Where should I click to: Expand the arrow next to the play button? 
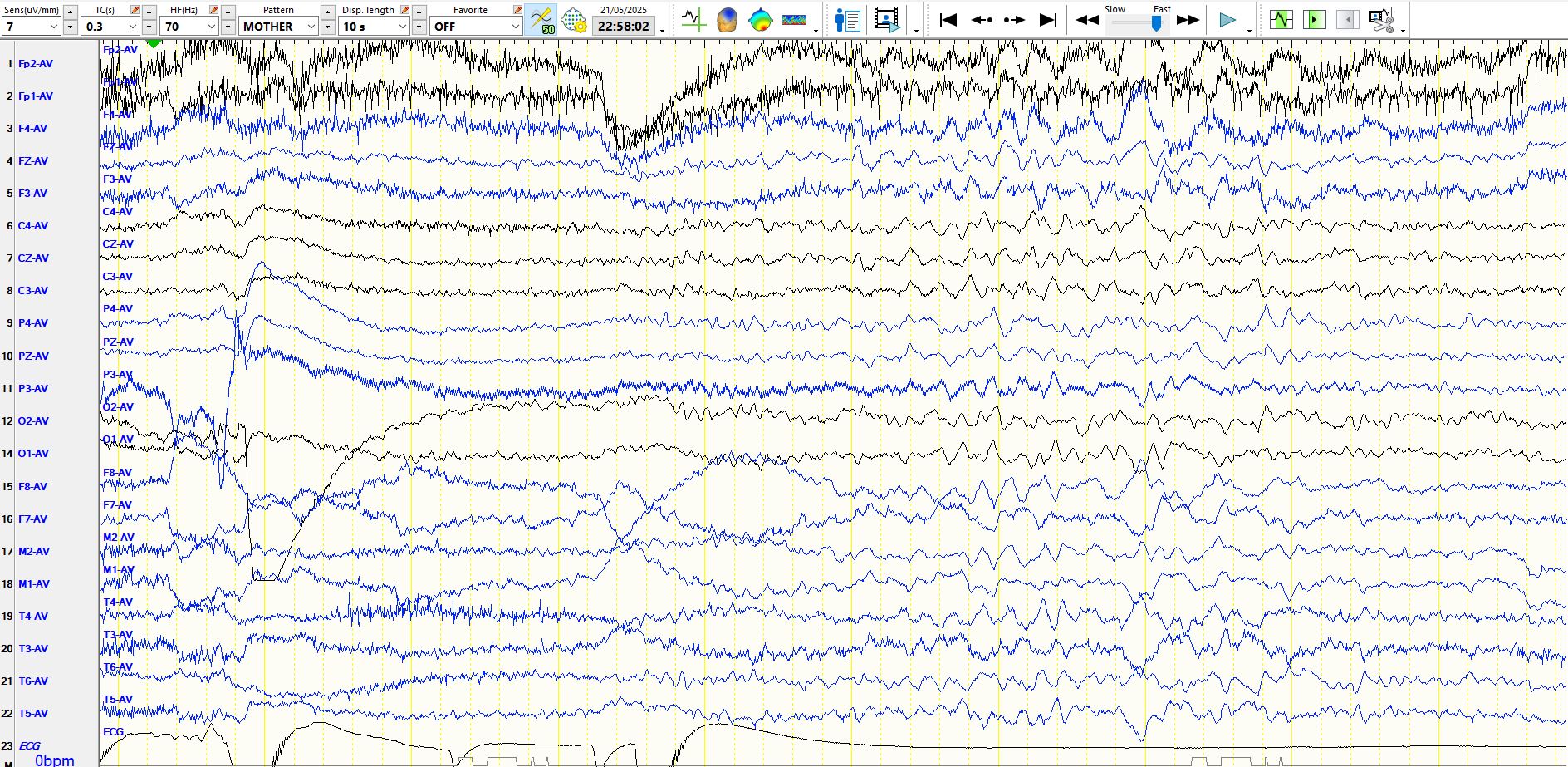coord(1249,31)
